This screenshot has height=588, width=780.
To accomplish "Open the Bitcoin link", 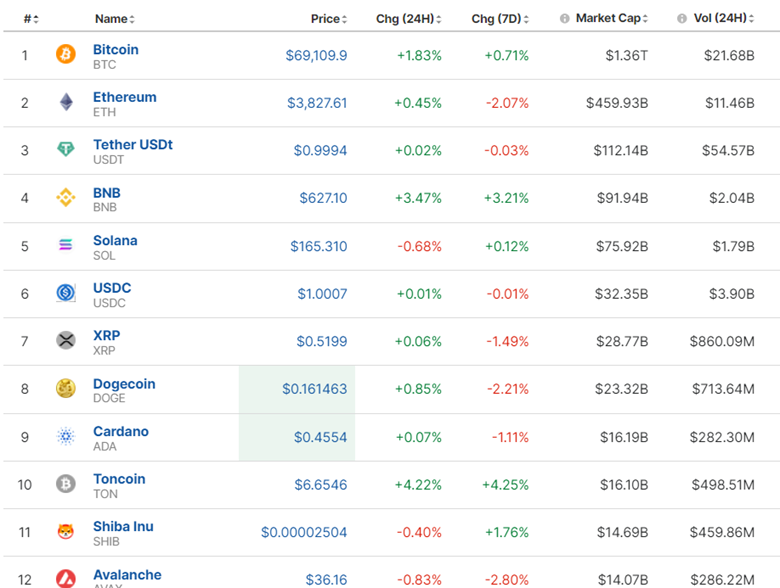I will (x=116, y=49).
